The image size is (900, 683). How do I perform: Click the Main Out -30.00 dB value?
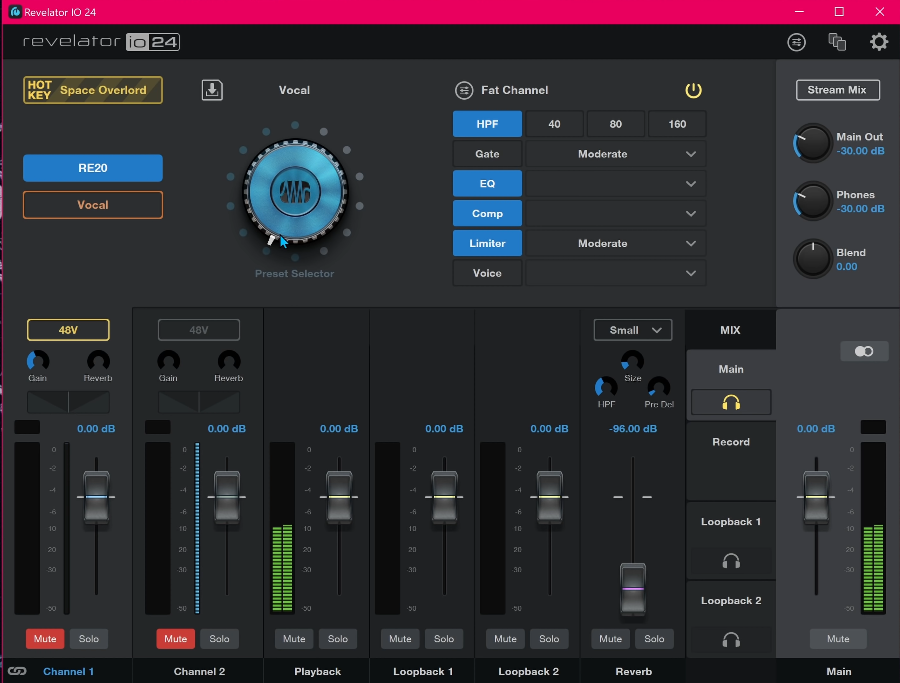click(x=860, y=151)
